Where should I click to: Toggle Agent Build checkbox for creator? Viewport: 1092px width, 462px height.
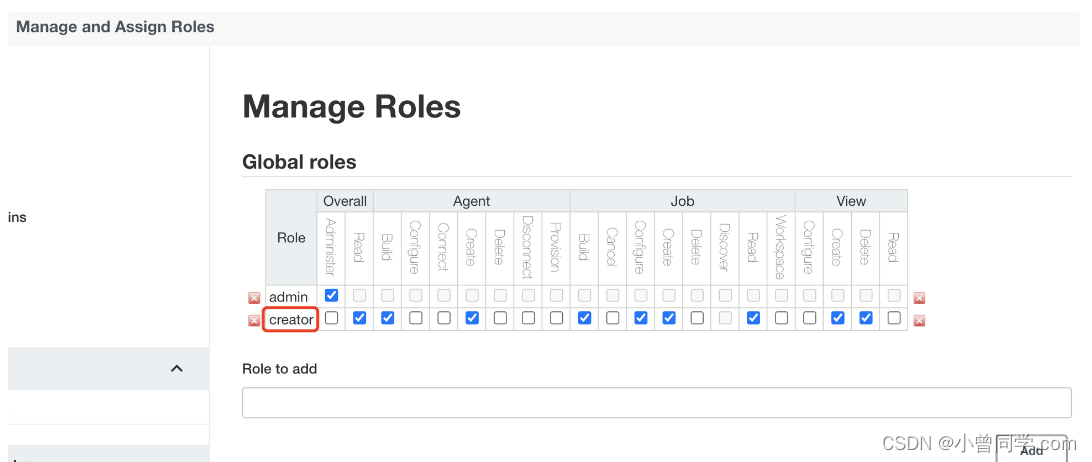(388, 318)
